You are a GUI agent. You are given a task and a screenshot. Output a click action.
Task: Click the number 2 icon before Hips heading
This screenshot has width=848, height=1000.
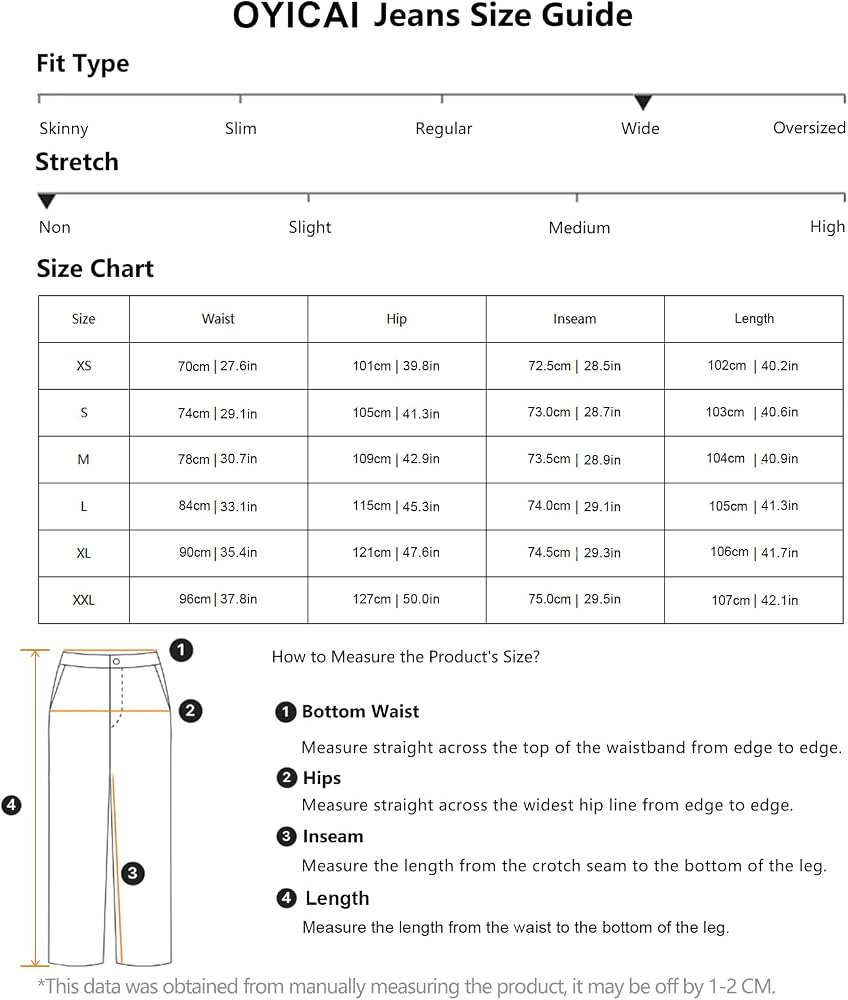point(287,777)
